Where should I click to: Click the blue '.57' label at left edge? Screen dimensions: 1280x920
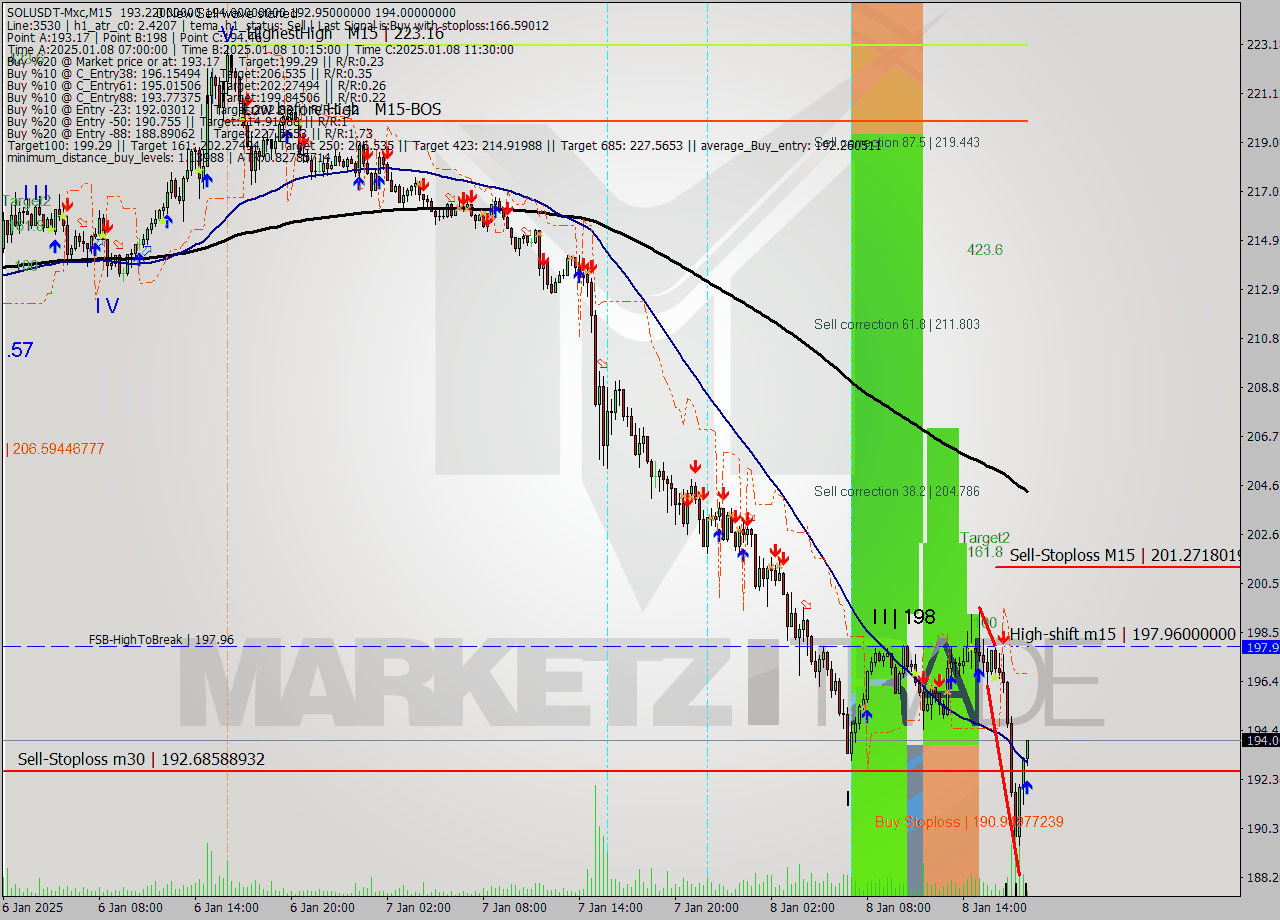(20, 350)
